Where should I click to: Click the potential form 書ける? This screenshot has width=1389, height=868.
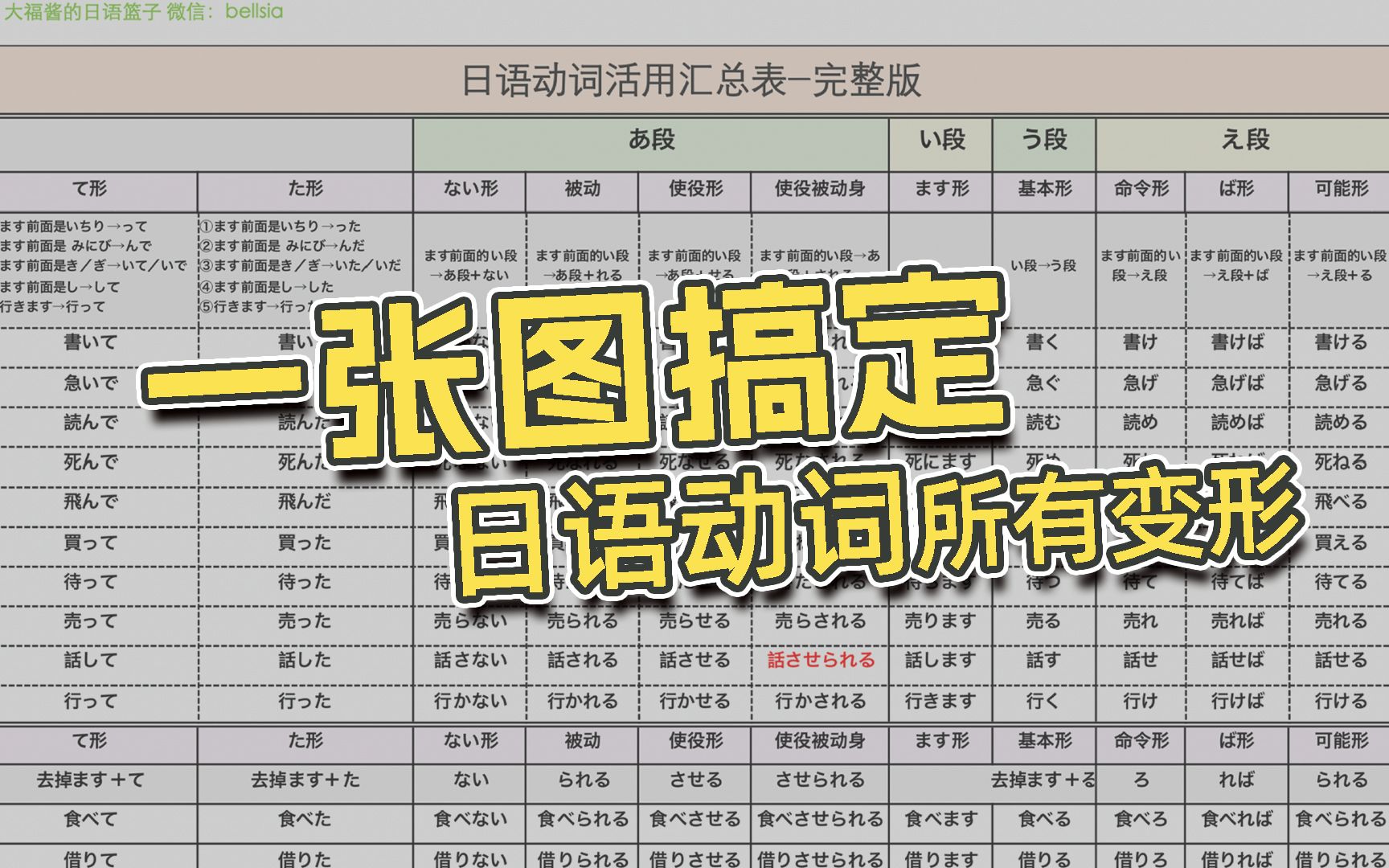point(1341,343)
